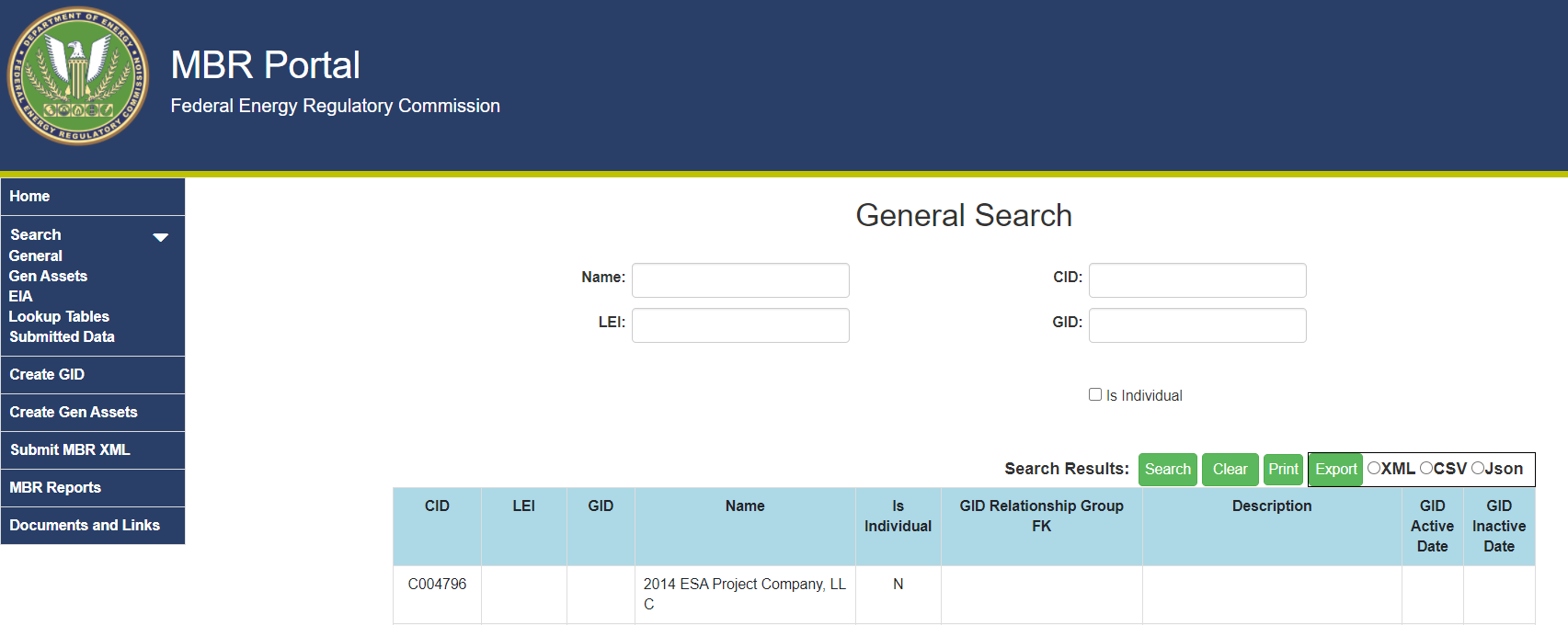
Task: Open Submit MBR XML page
Action: (x=70, y=450)
